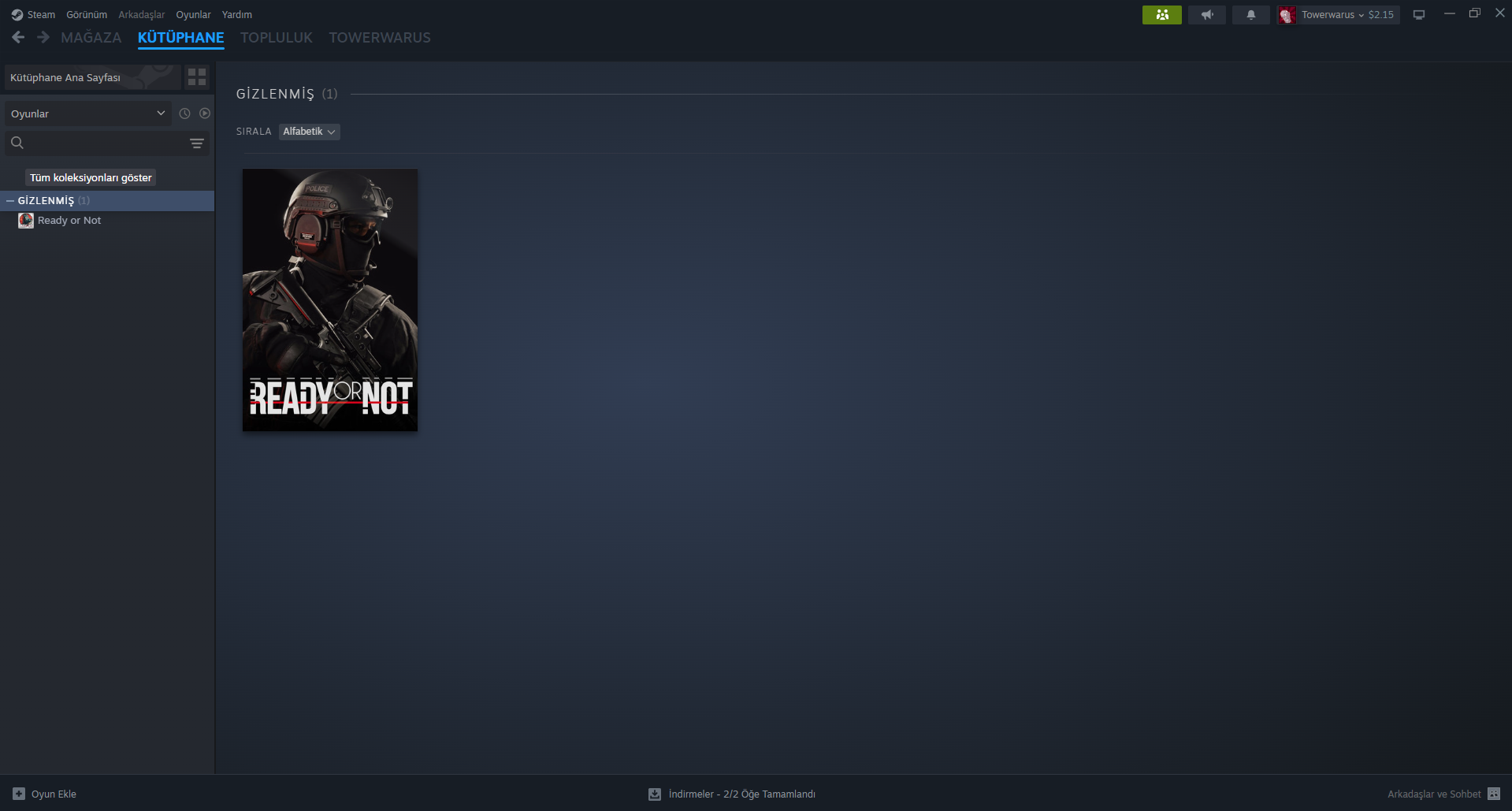Open Arkadaşlar ve Sohbet

(x=1434, y=794)
